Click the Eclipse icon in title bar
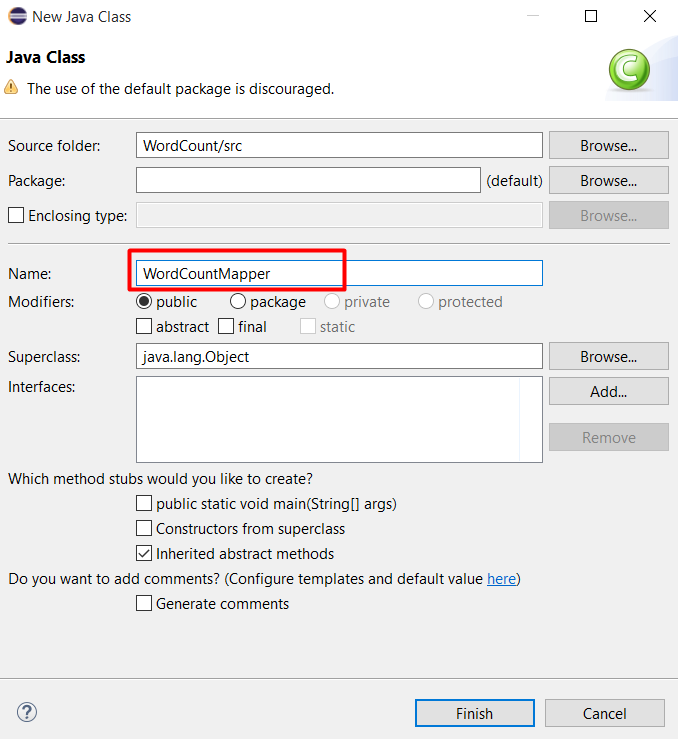This screenshot has width=678, height=739. [x=16, y=16]
